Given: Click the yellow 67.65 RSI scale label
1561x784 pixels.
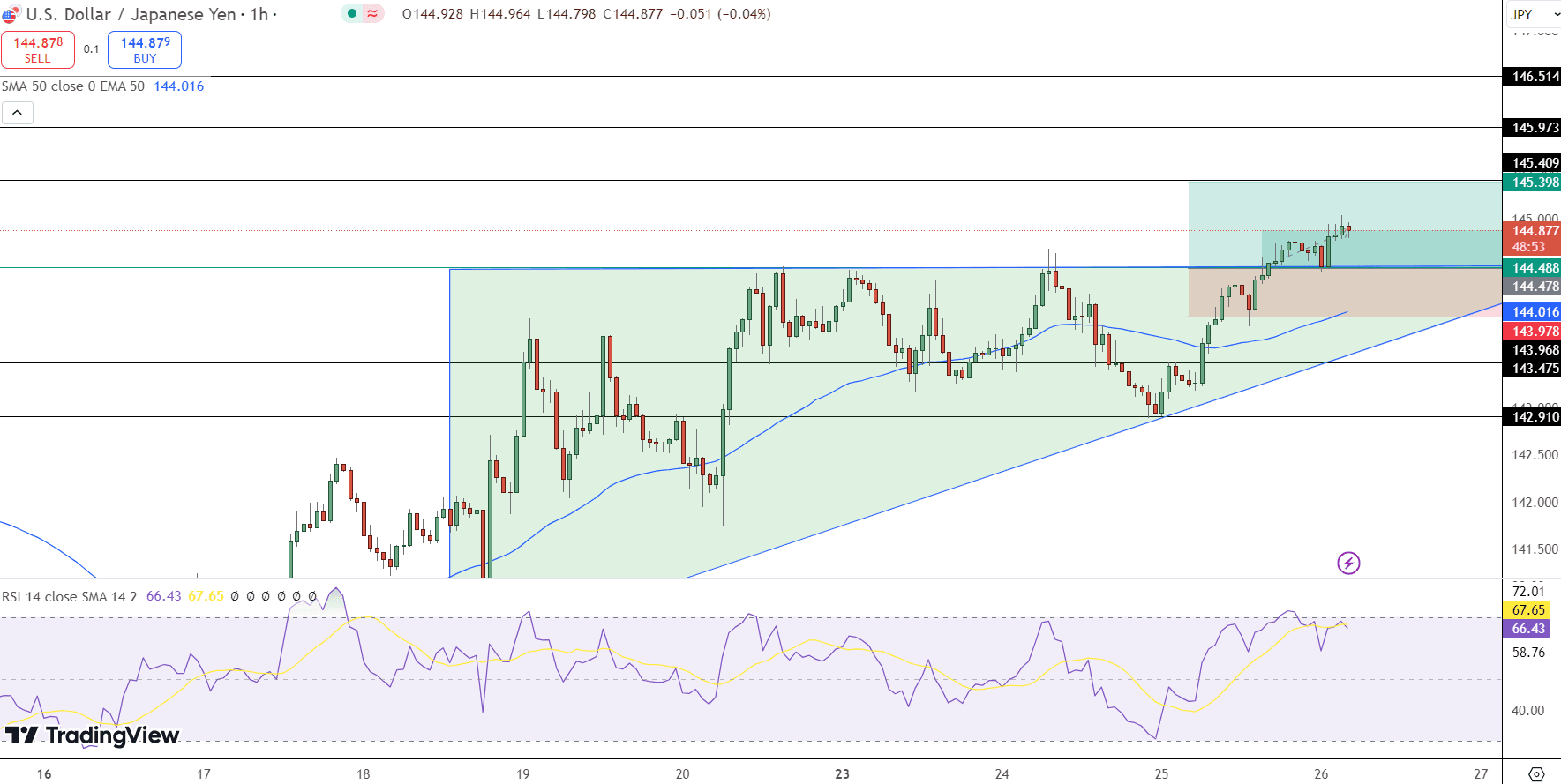Looking at the screenshot, I should (1528, 610).
